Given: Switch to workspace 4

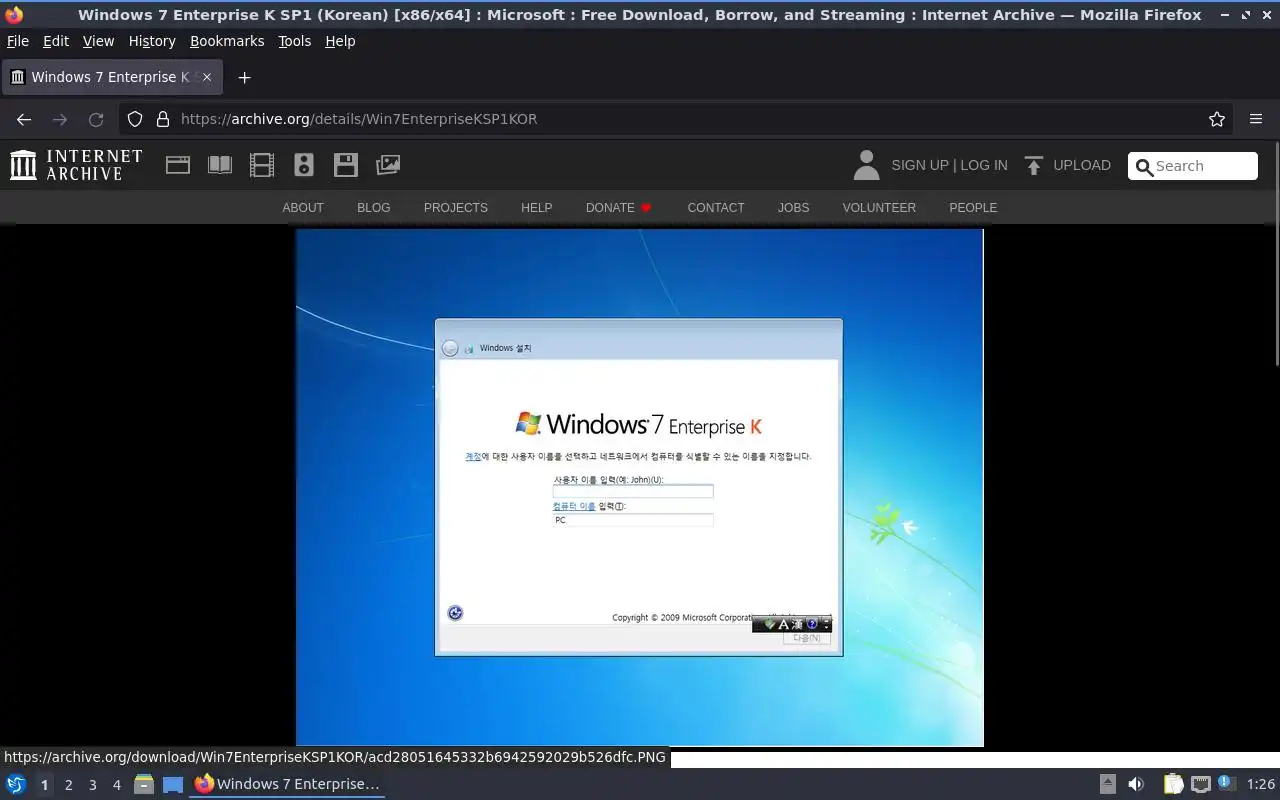Looking at the screenshot, I should click(117, 785).
